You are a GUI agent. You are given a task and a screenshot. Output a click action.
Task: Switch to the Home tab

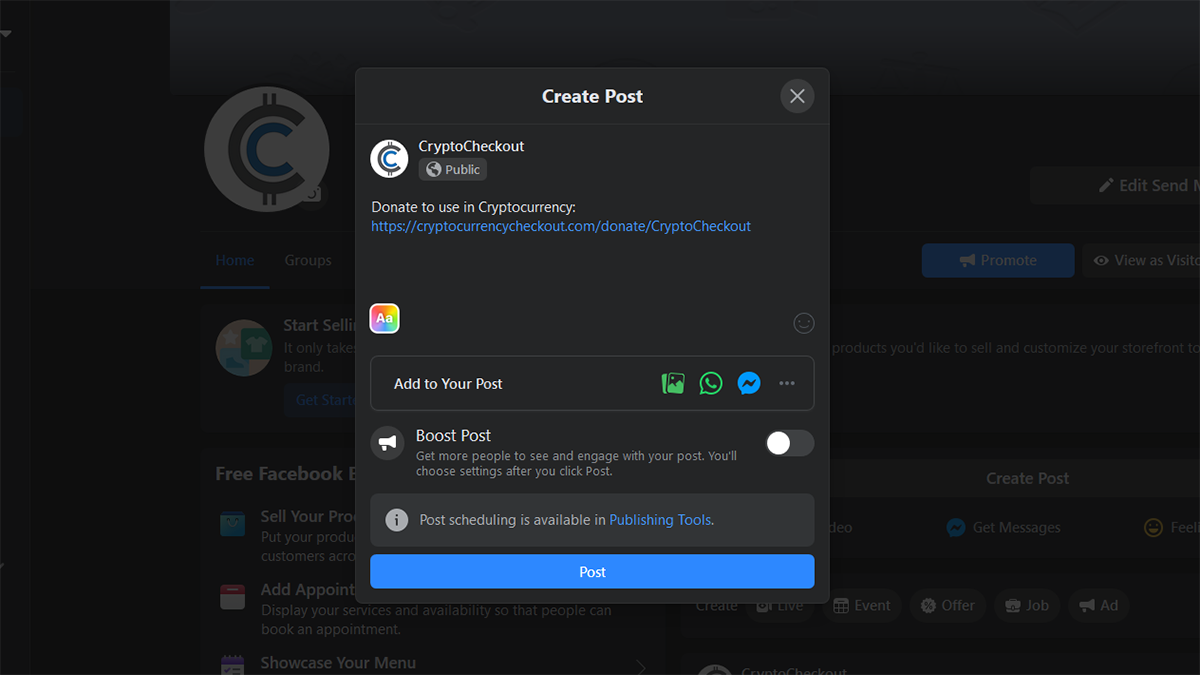(x=235, y=260)
